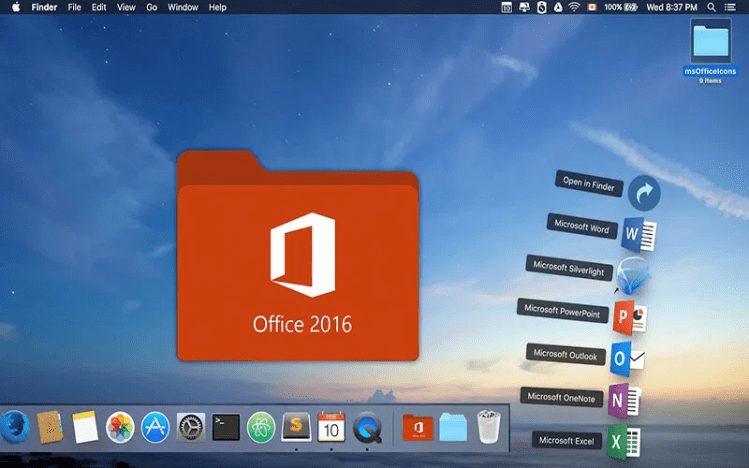Launch the Atom editor in Dock
The width and height of the screenshot is (749, 468).
[x=261, y=428]
